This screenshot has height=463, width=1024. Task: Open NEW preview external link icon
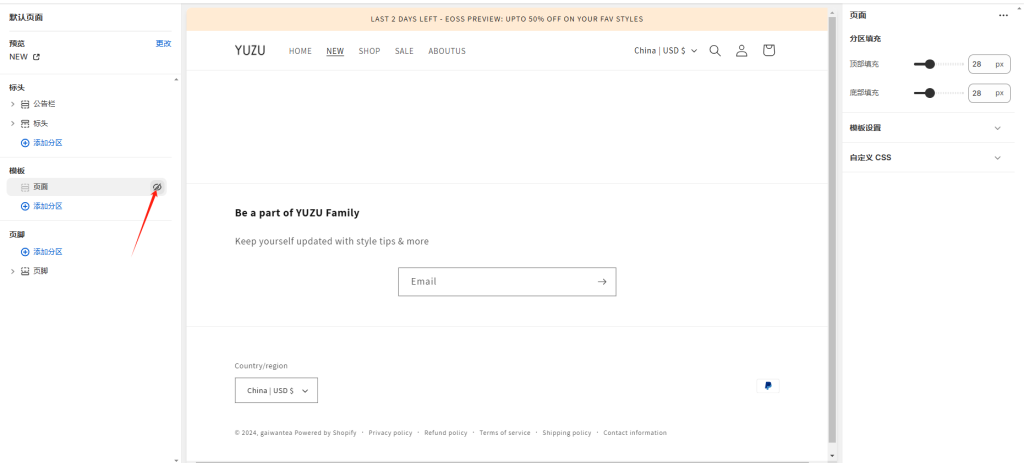(x=37, y=57)
